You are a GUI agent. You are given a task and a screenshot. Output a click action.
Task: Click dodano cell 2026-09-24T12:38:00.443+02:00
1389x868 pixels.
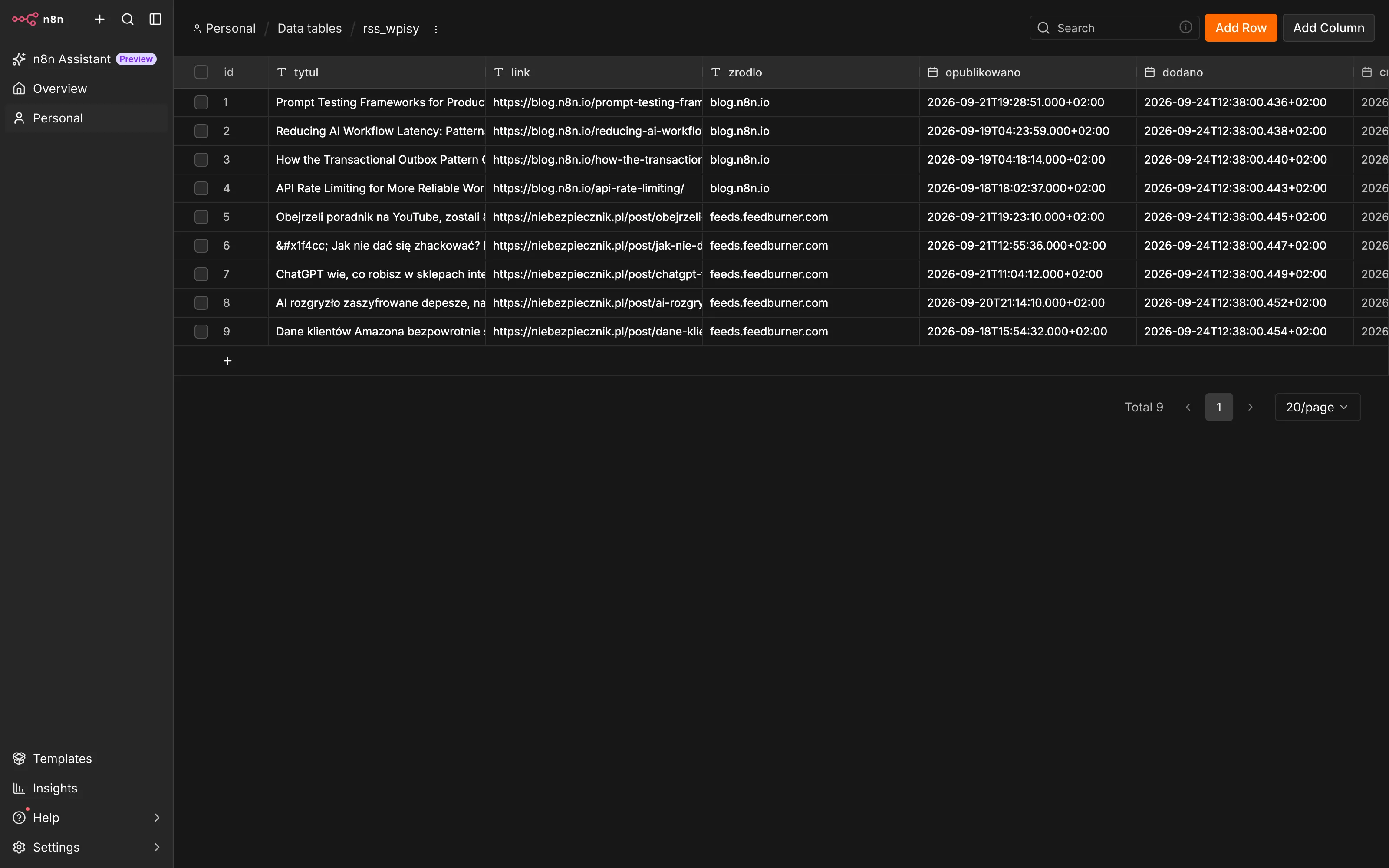1245,188
